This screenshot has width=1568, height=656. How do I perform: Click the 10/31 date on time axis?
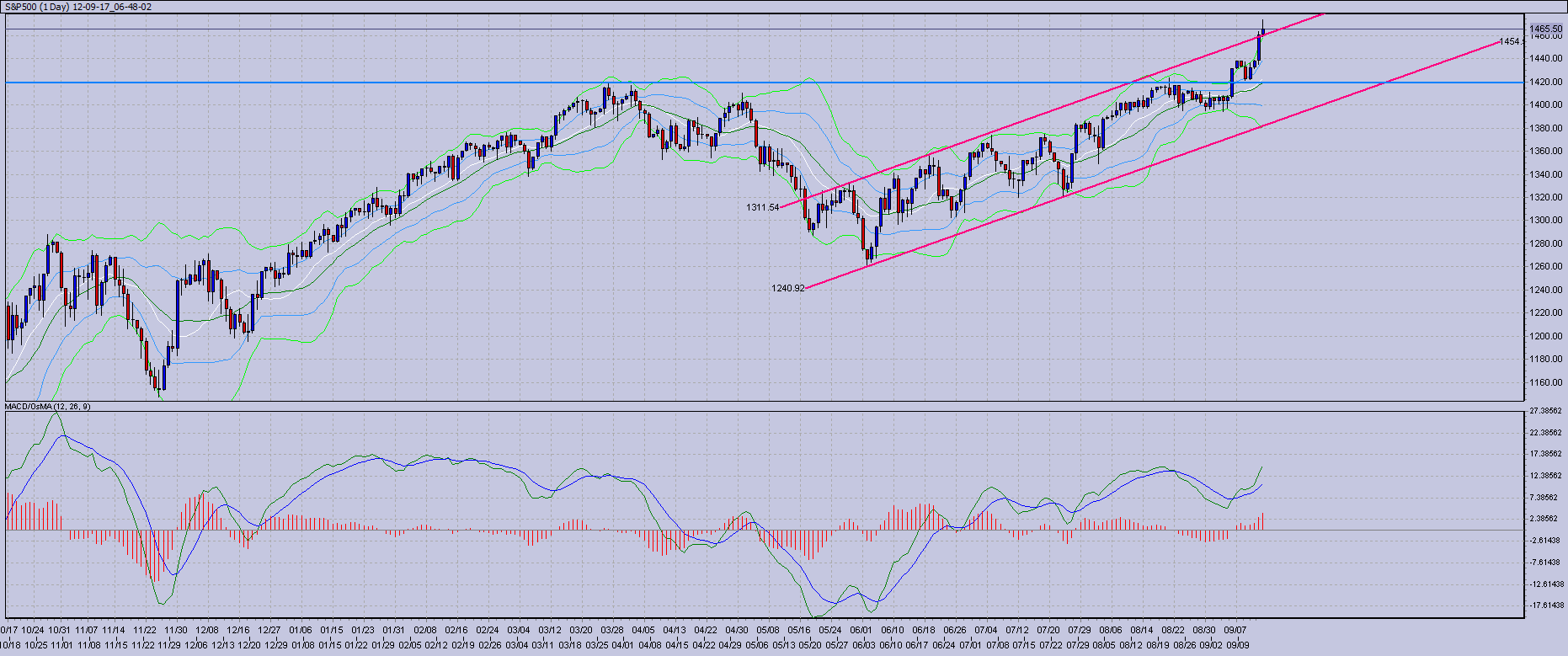pos(59,630)
